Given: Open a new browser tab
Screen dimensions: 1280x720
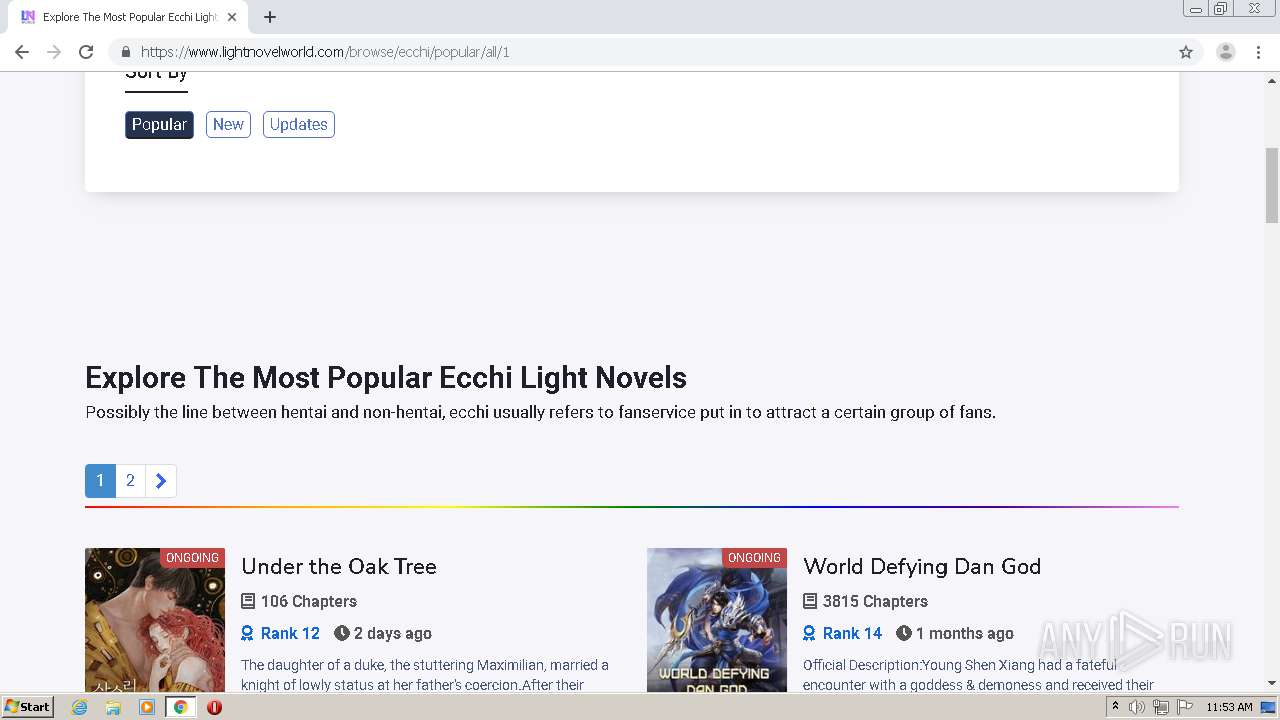Looking at the screenshot, I should [270, 17].
